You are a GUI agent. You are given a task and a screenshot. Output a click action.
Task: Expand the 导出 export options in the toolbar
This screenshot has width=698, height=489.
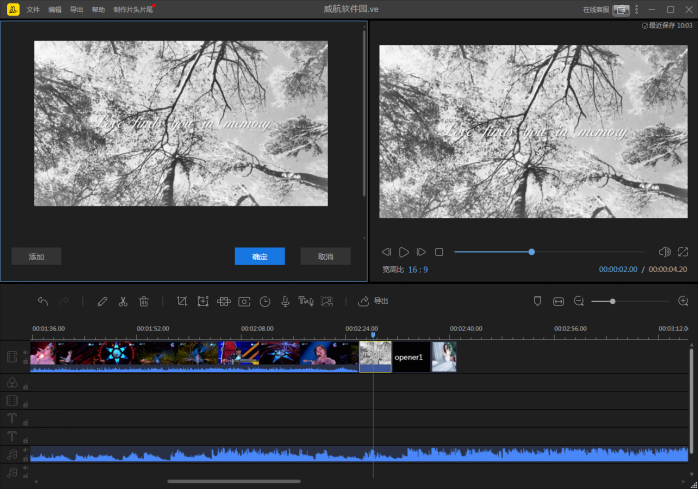click(373, 301)
